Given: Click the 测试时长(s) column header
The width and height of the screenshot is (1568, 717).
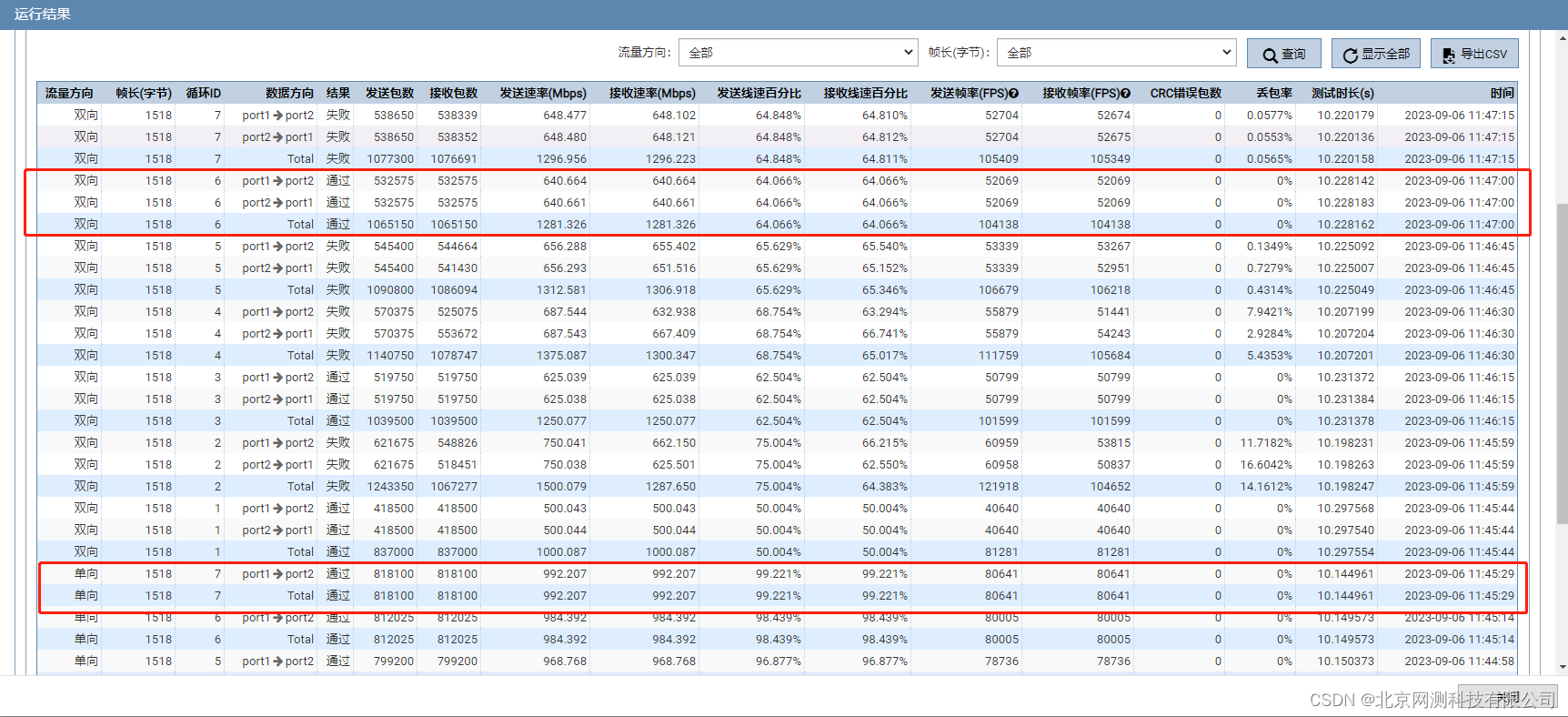Looking at the screenshot, I should [x=1342, y=94].
